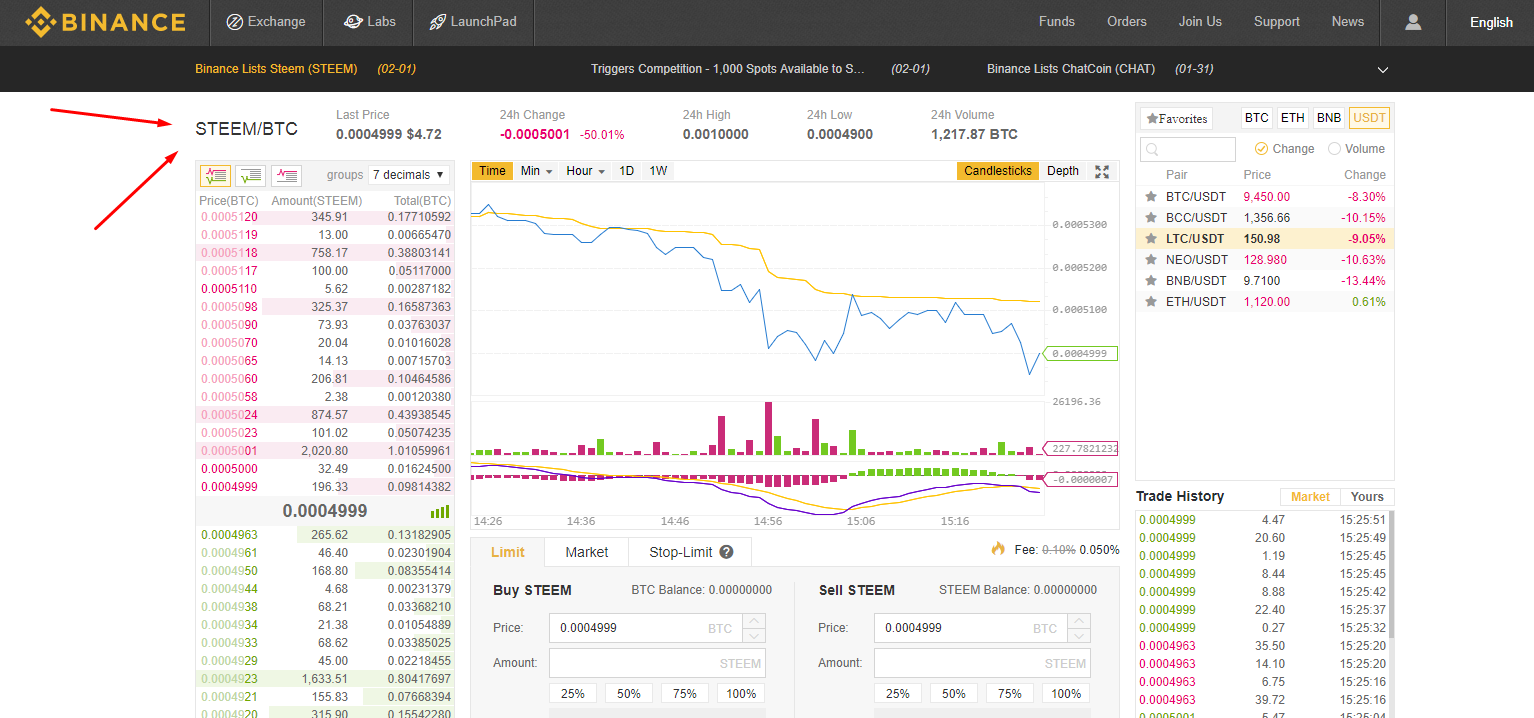Image resolution: width=1534 pixels, height=718 pixels.
Task: Click the green signal bars icon by last price
Action: pos(440,511)
